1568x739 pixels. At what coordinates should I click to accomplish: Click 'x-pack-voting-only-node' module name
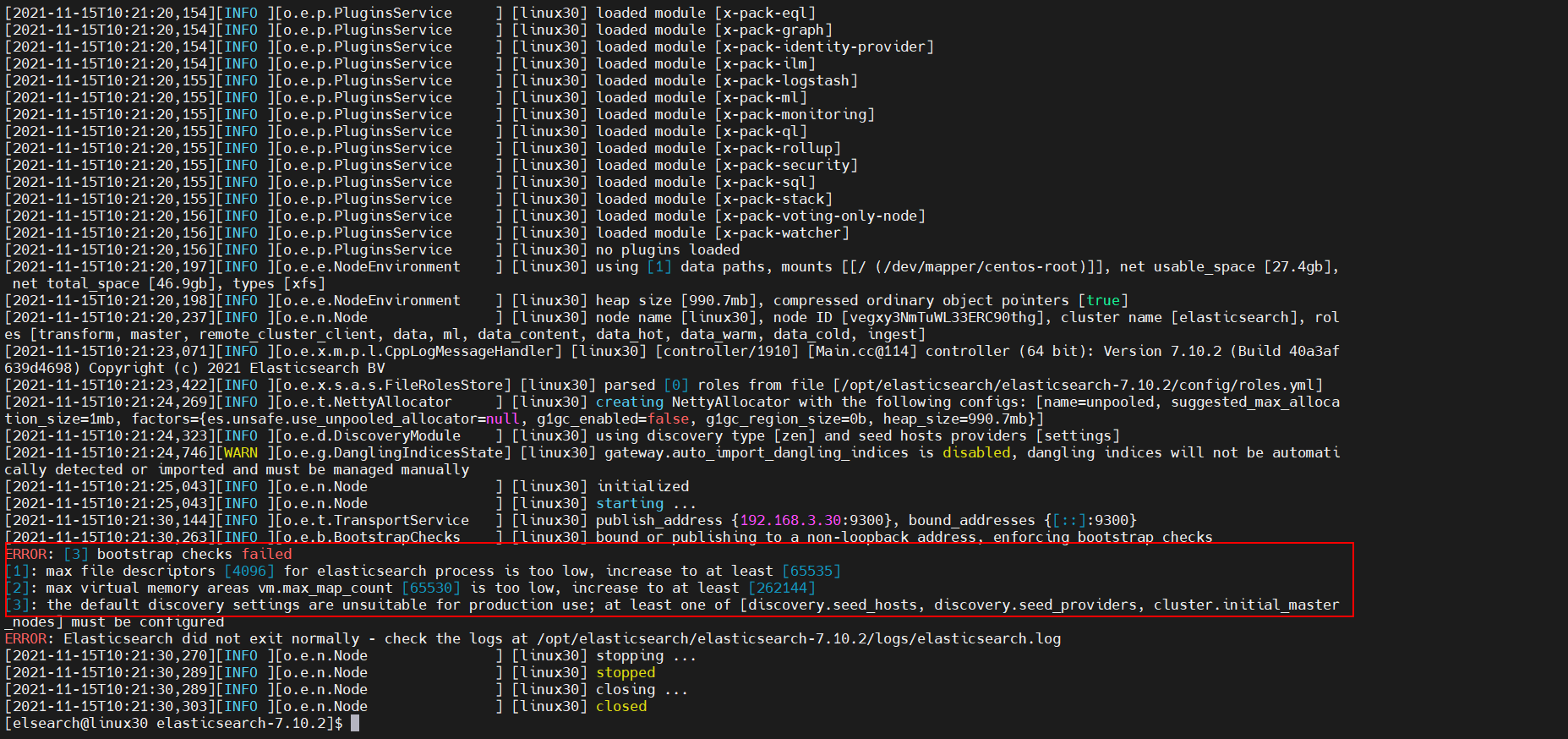click(x=820, y=216)
